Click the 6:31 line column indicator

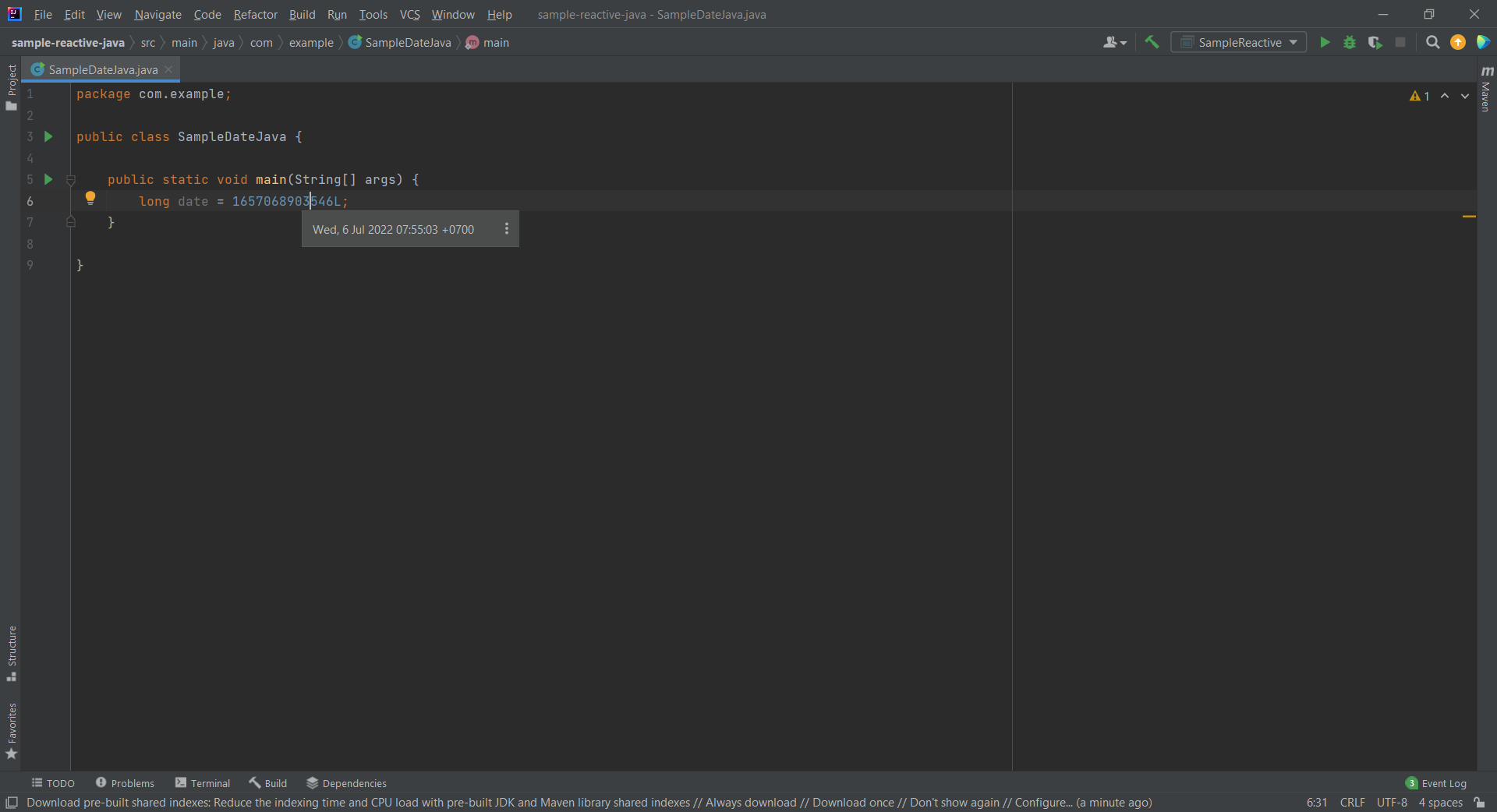[1317, 803]
